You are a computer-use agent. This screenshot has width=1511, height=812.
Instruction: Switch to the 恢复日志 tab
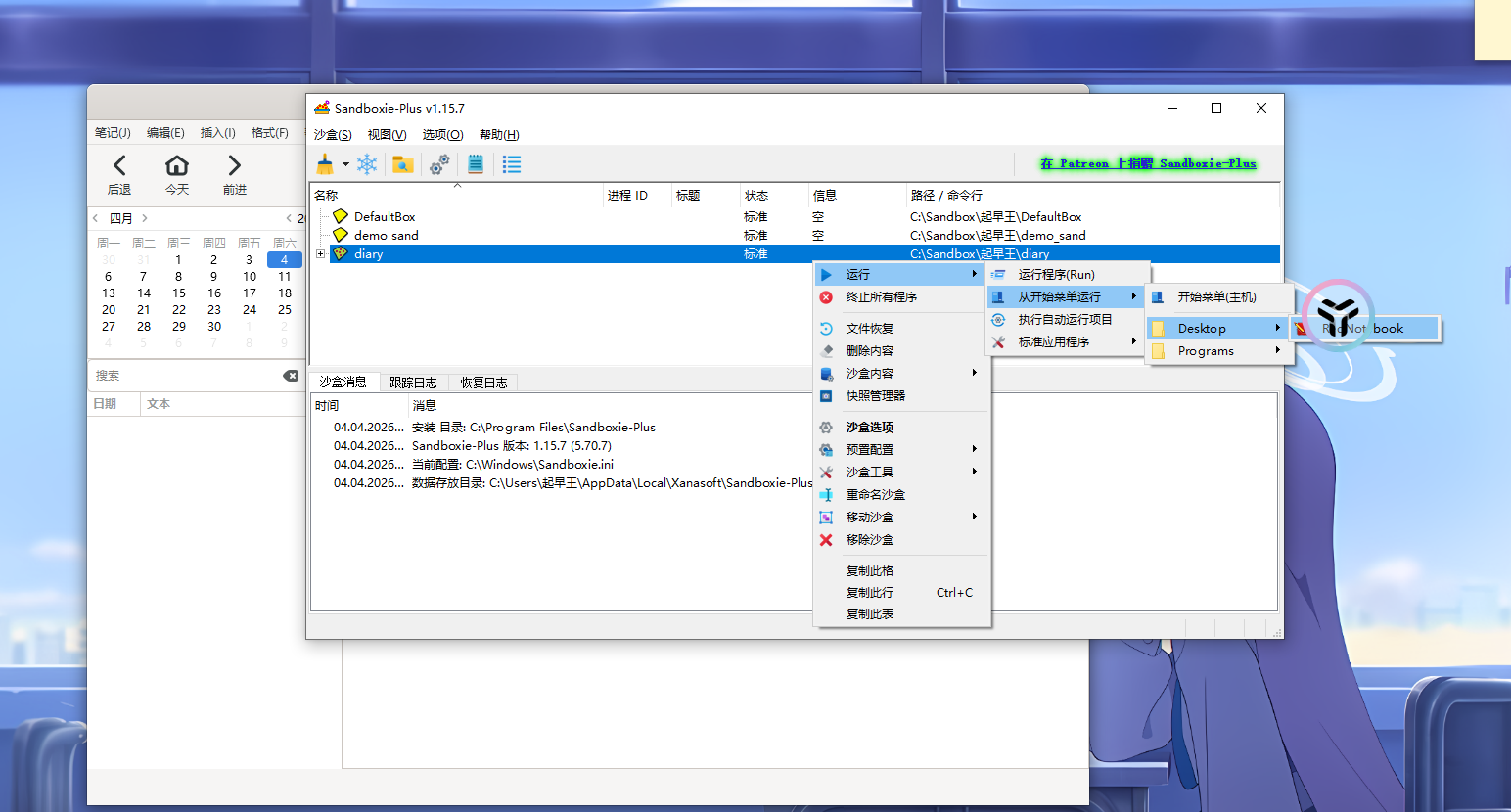484,383
